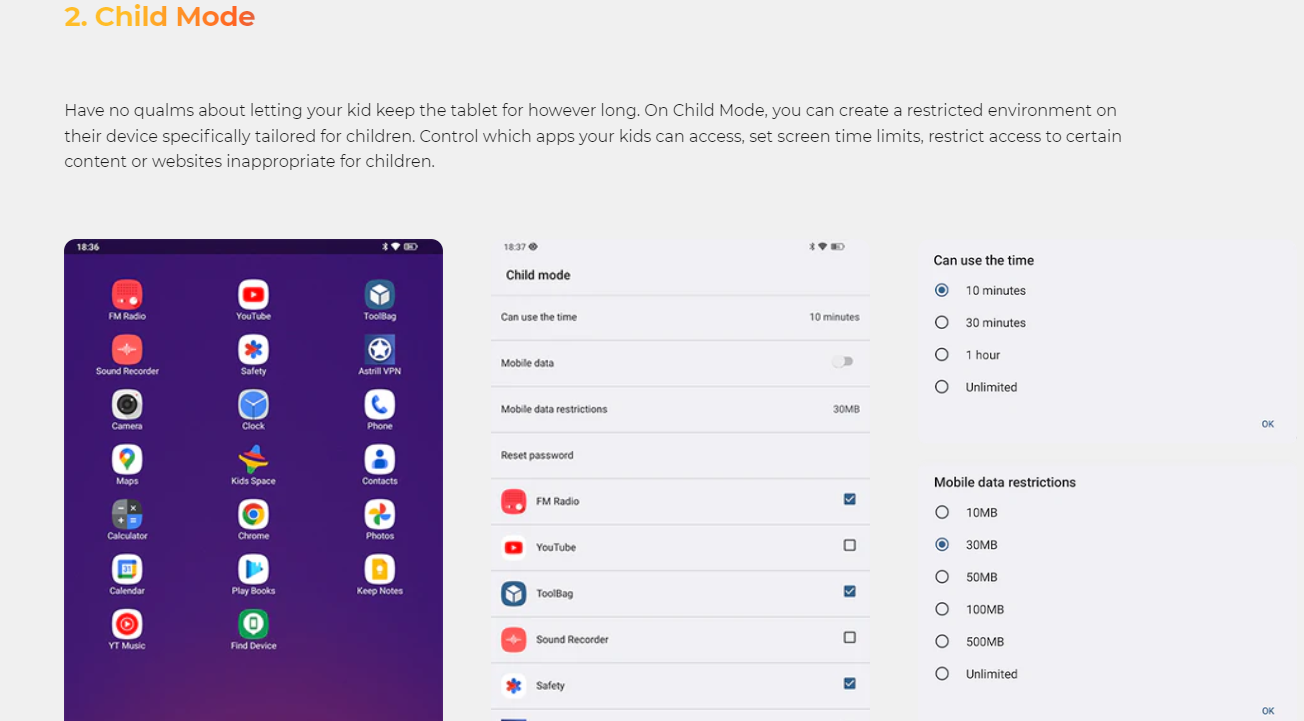This screenshot has height=721, width=1304.
Task: Tap the Safety app icon on home screen
Action: click(253, 350)
